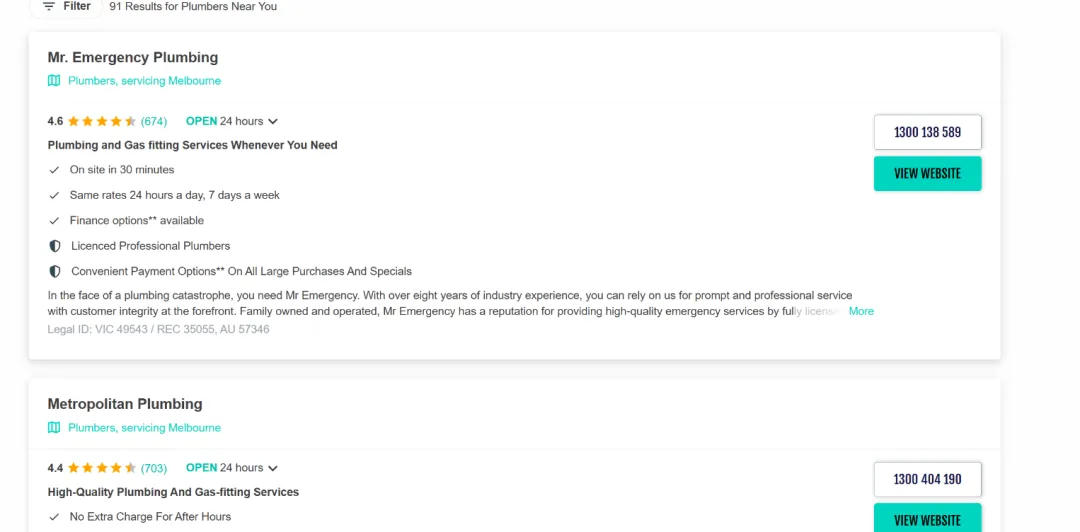Screen dimensions: 1080x532
Task: Expand Mr. Emergency Plumbing opening hours
Action: point(273,122)
